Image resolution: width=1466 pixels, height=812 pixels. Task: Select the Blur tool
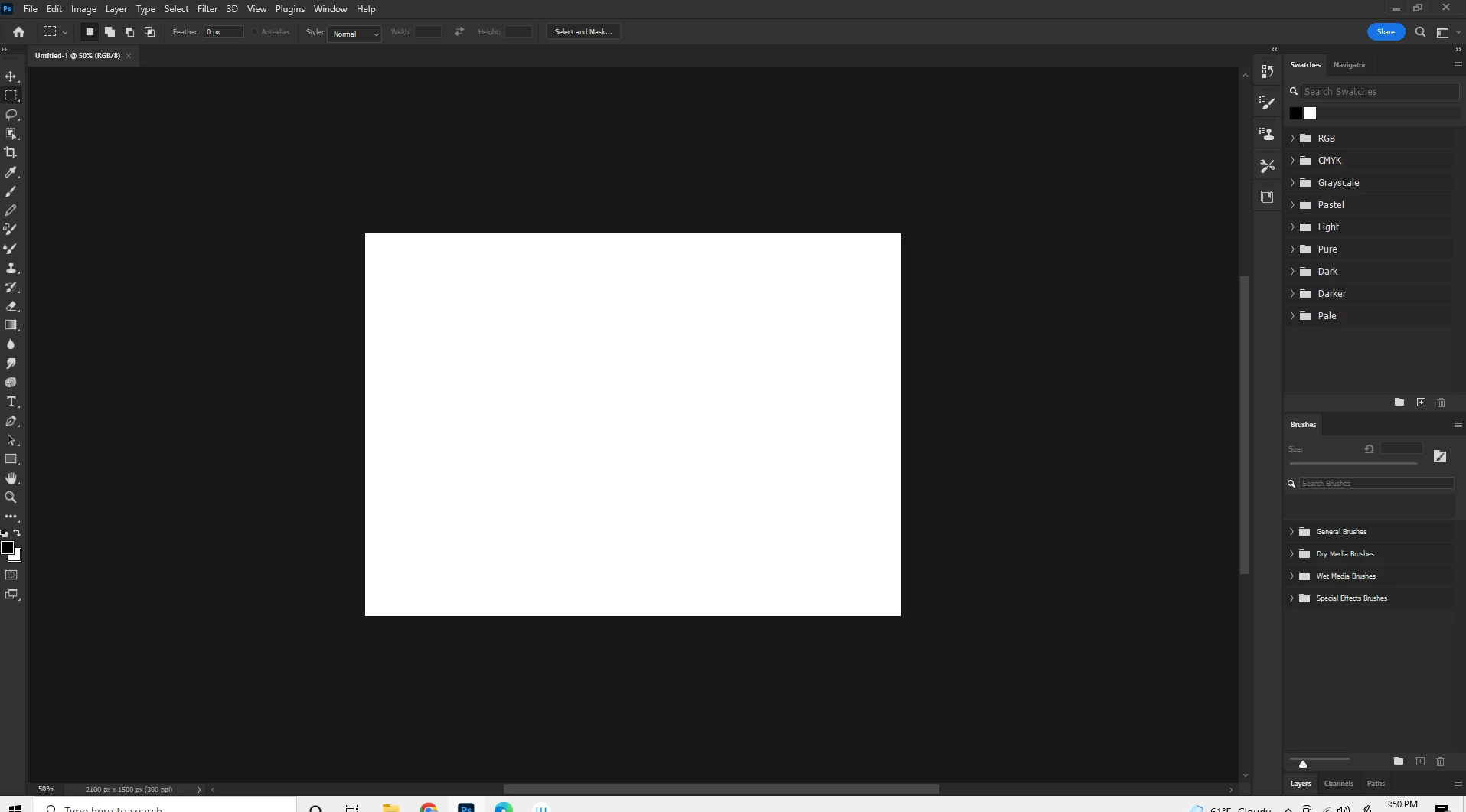11,344
